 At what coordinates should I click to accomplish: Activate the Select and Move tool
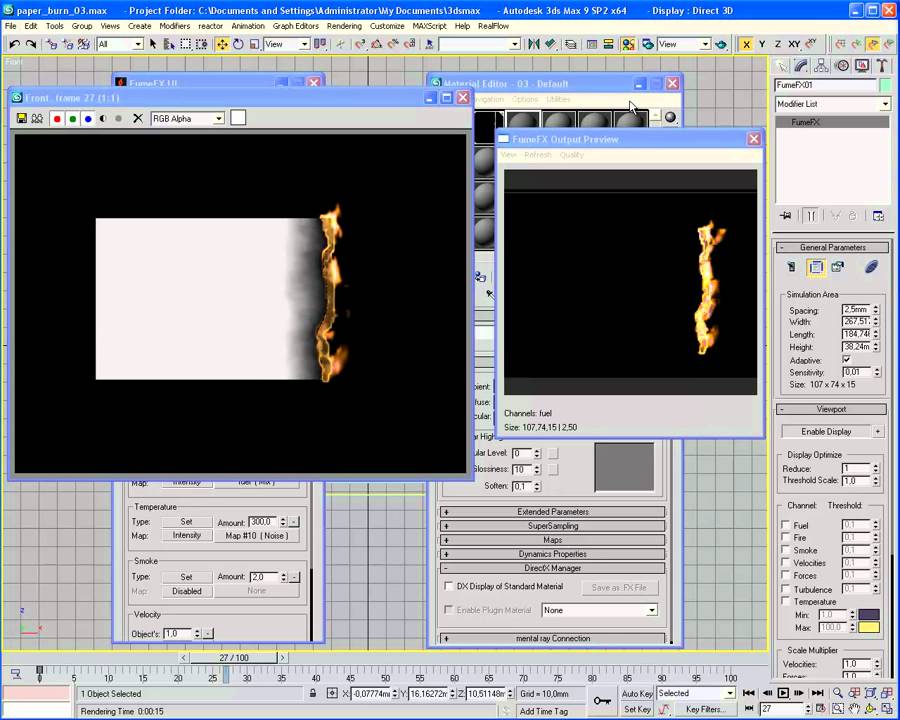[x=222, y=44]
